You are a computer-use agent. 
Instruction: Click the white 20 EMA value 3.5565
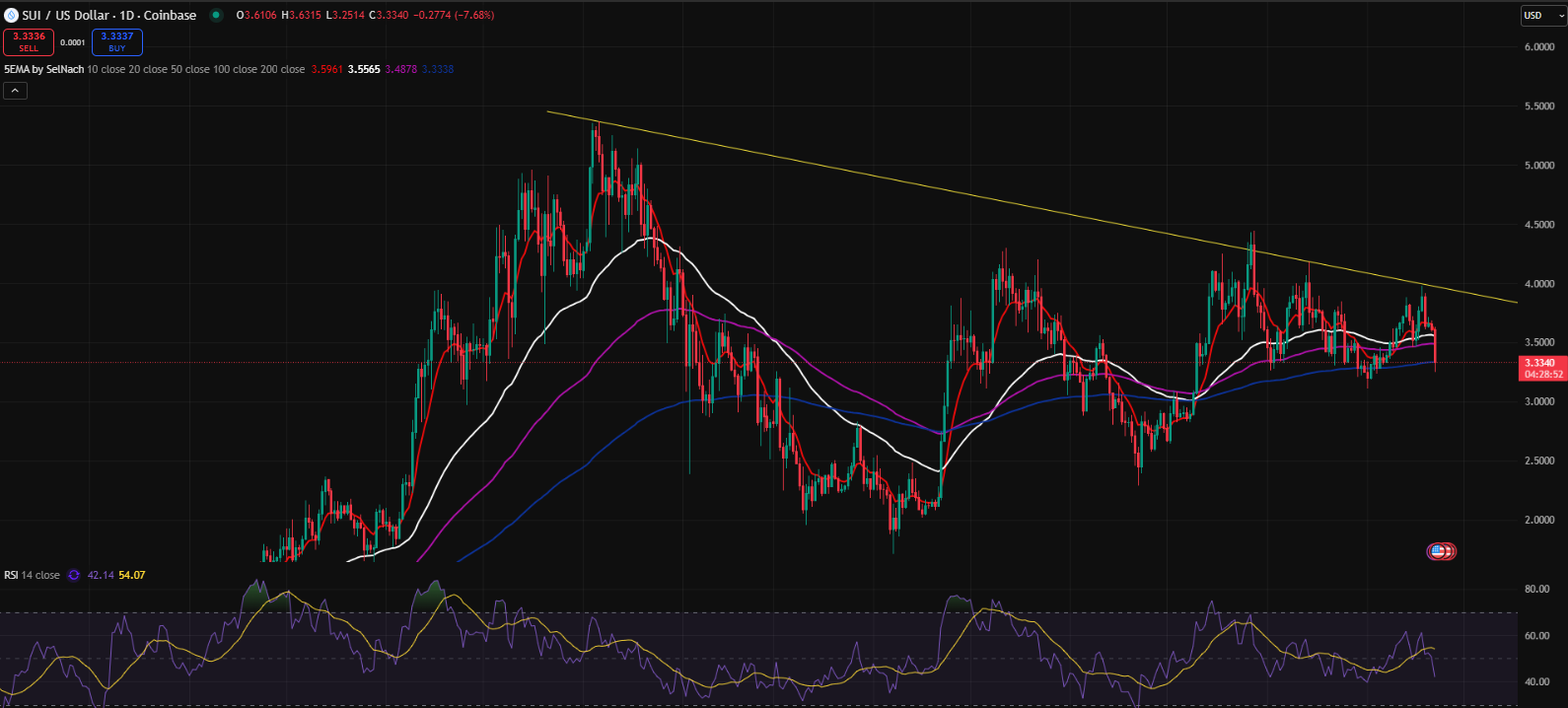(x=364, y=70)
